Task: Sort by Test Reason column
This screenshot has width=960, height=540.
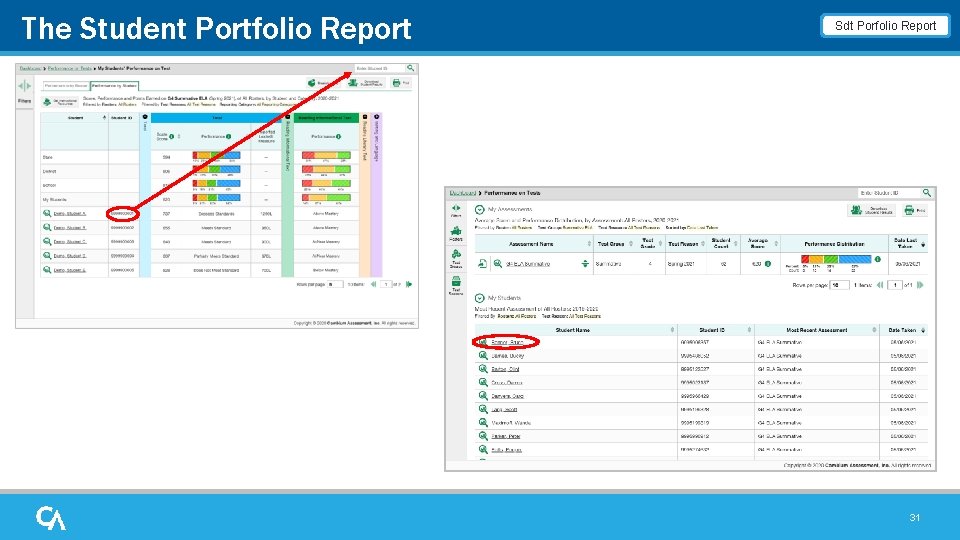Action: click(703, 244)
